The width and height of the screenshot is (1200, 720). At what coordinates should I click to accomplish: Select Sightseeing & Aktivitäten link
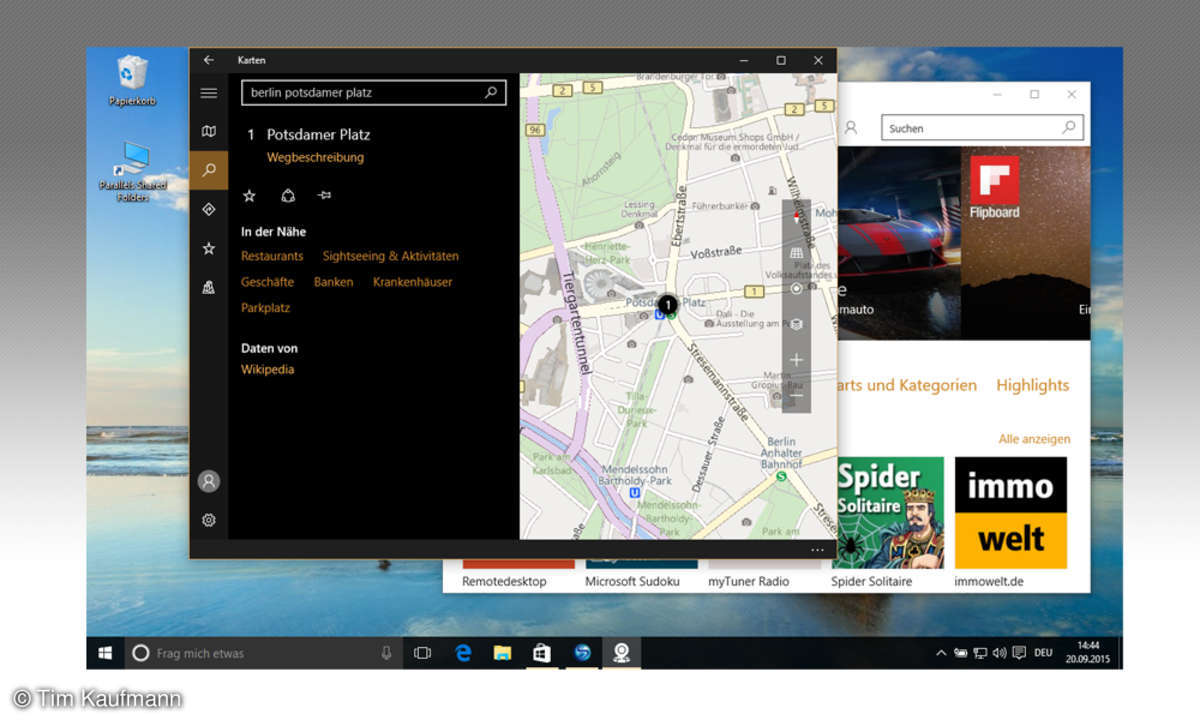(391, 256)
